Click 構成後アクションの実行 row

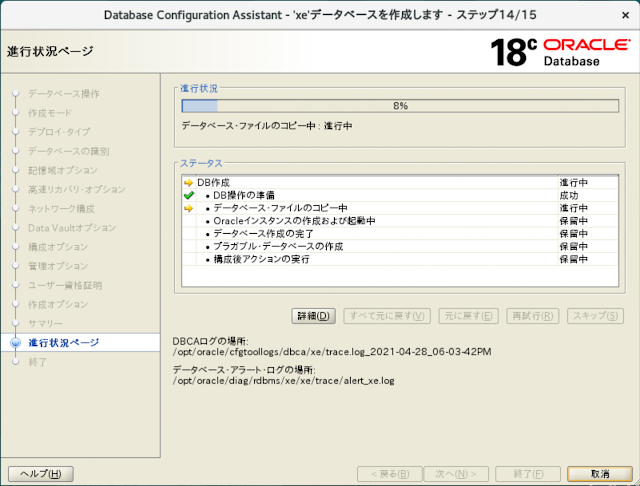tap(400, 259)
